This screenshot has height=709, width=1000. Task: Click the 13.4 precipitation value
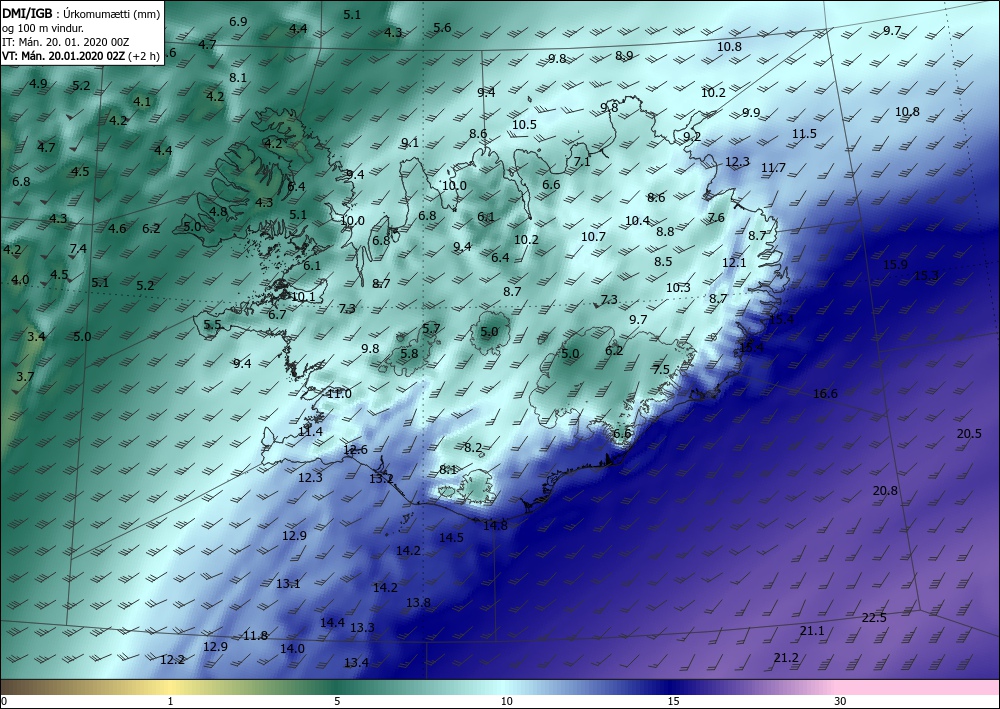(356, 662)
